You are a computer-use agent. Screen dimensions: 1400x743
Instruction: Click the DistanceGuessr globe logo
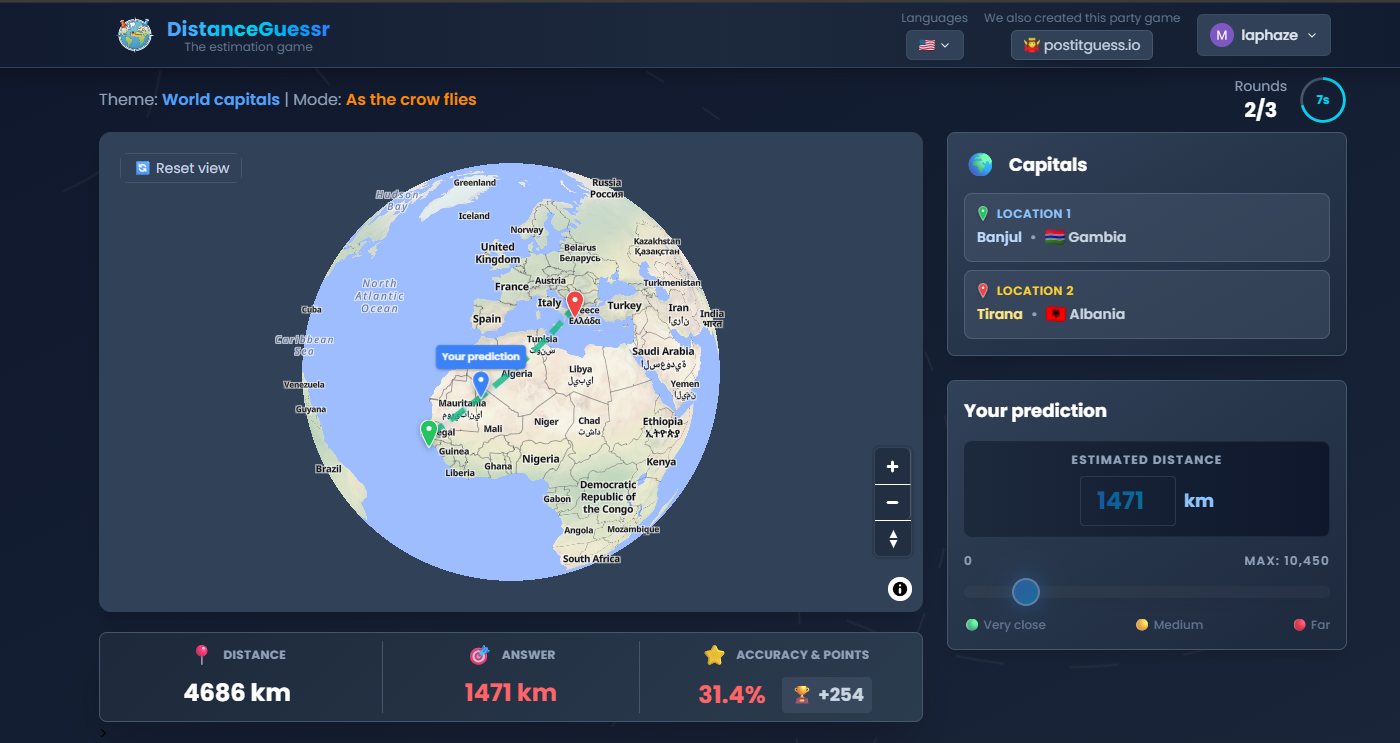pyautogui.click(x=135, y=35)
